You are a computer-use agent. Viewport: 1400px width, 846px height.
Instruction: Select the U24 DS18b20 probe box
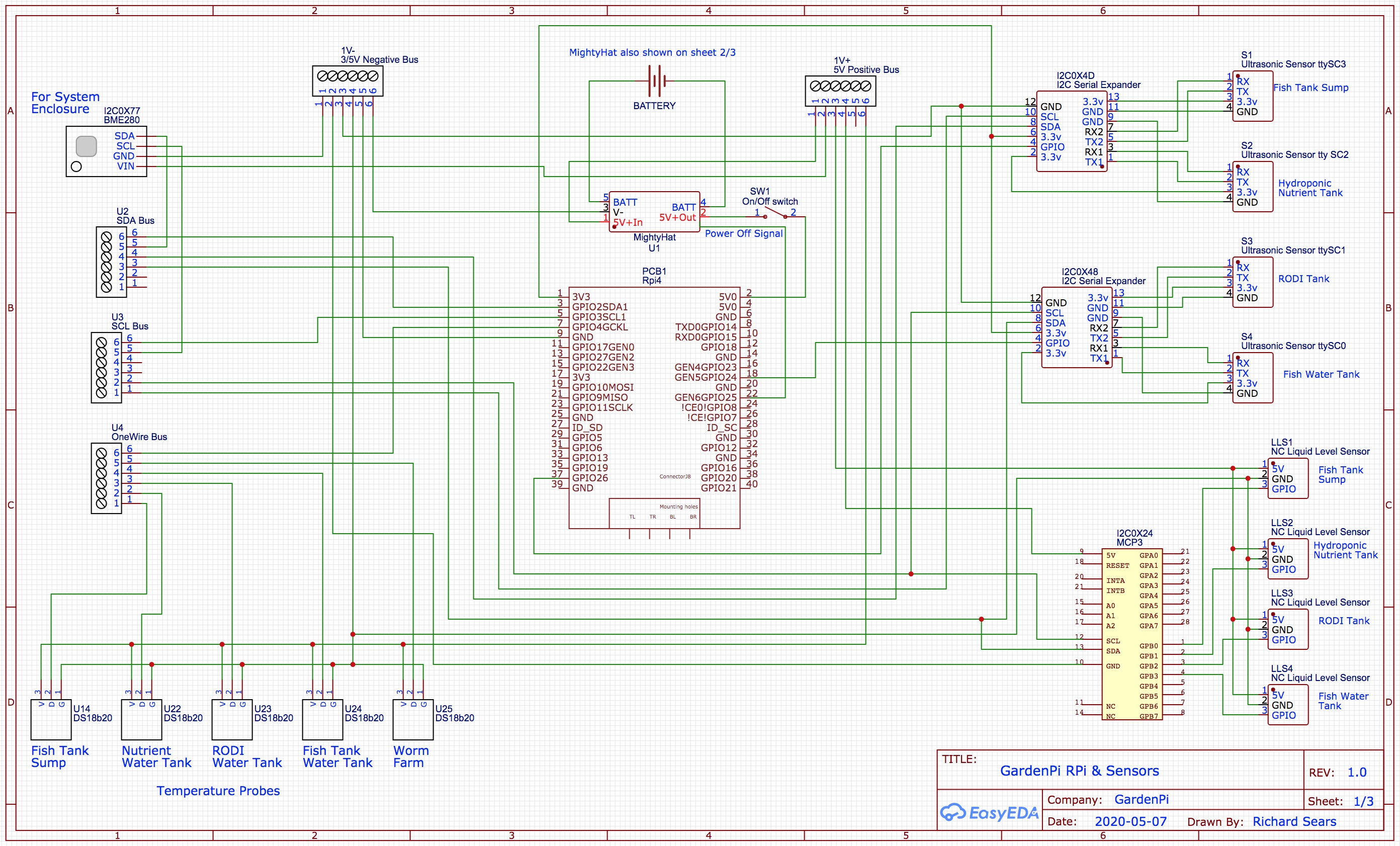tap(323, 719)
